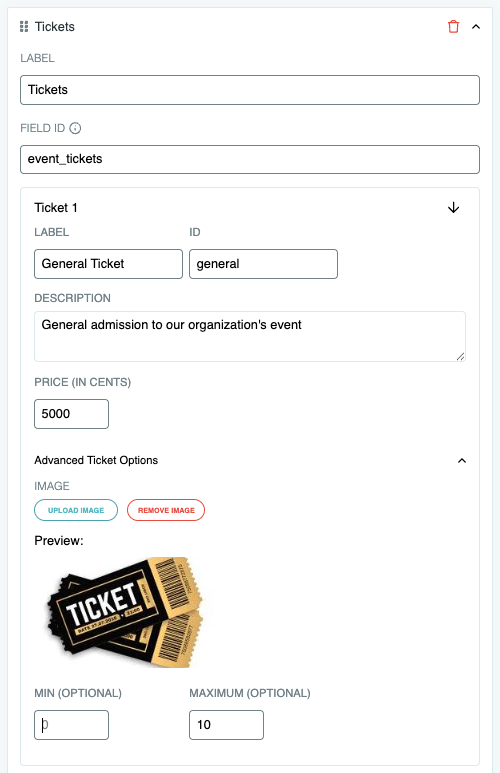Collapse the Tickets section chevron
The width and height of the screenshot is (500, 773).
click(x=476, y=27)
